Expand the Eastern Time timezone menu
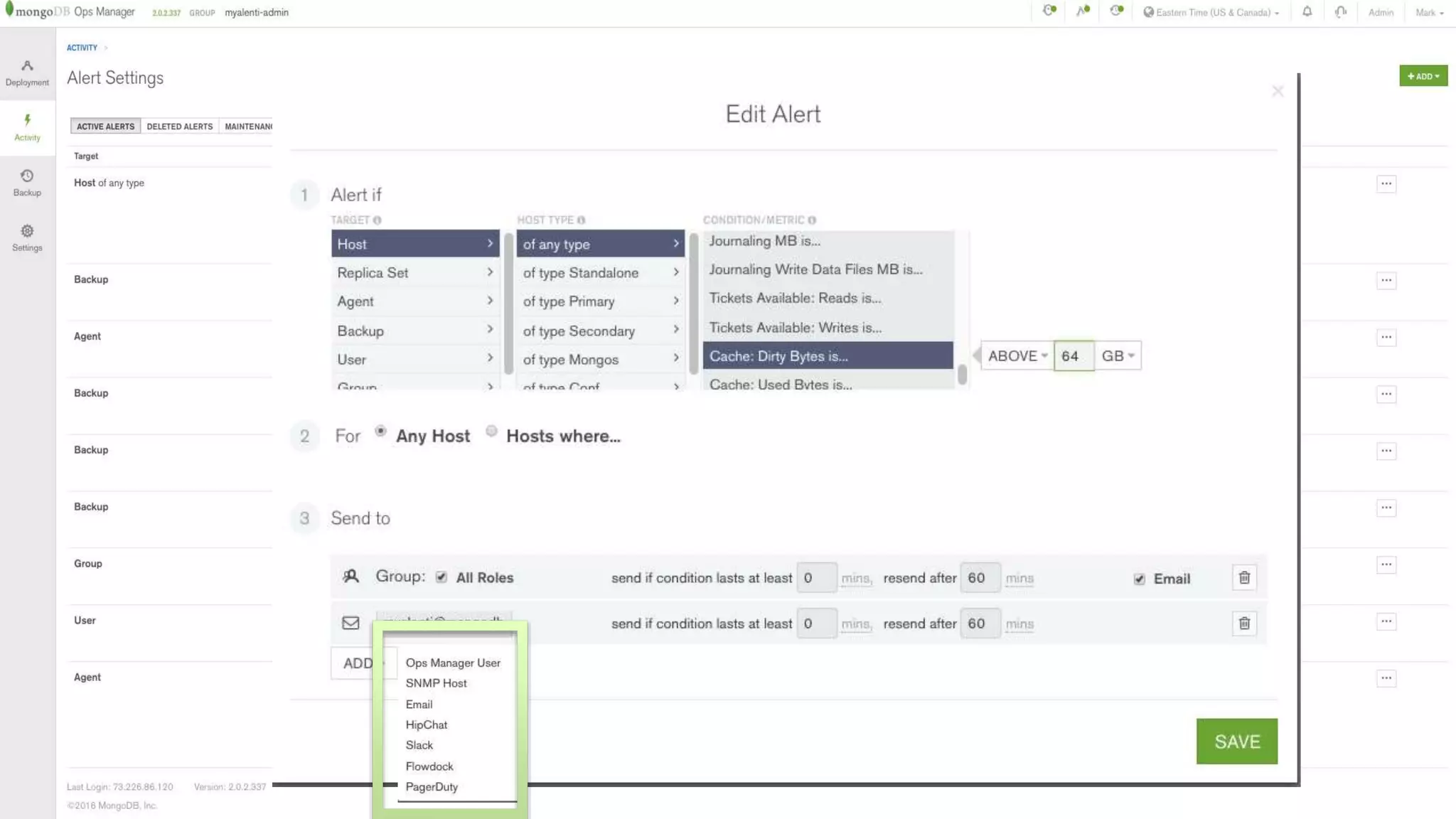This screenshot has width=1456, height=819. click(1211, 13)
